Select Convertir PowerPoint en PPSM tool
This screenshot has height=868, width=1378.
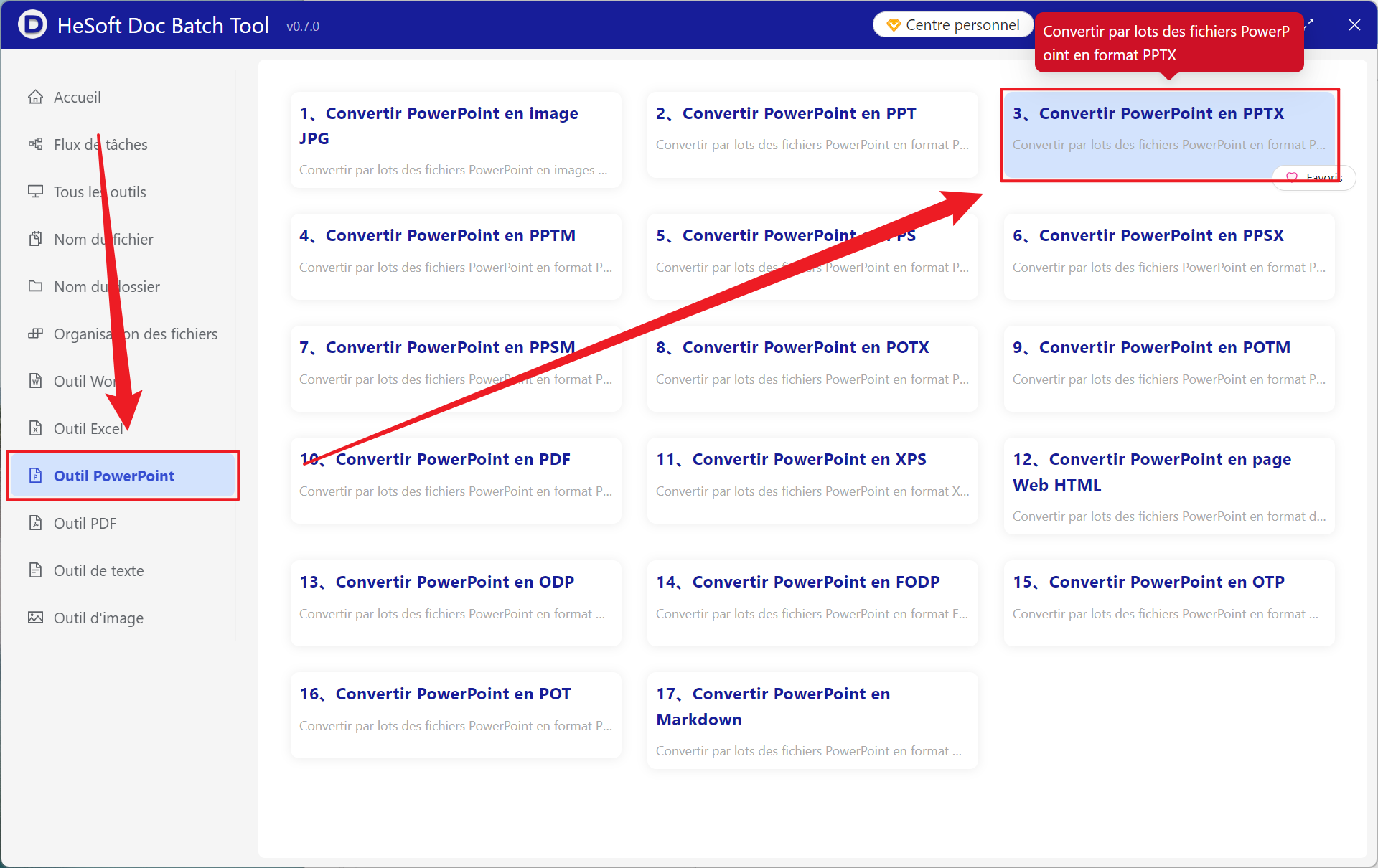pyautogui.click(x=456, y=369)
